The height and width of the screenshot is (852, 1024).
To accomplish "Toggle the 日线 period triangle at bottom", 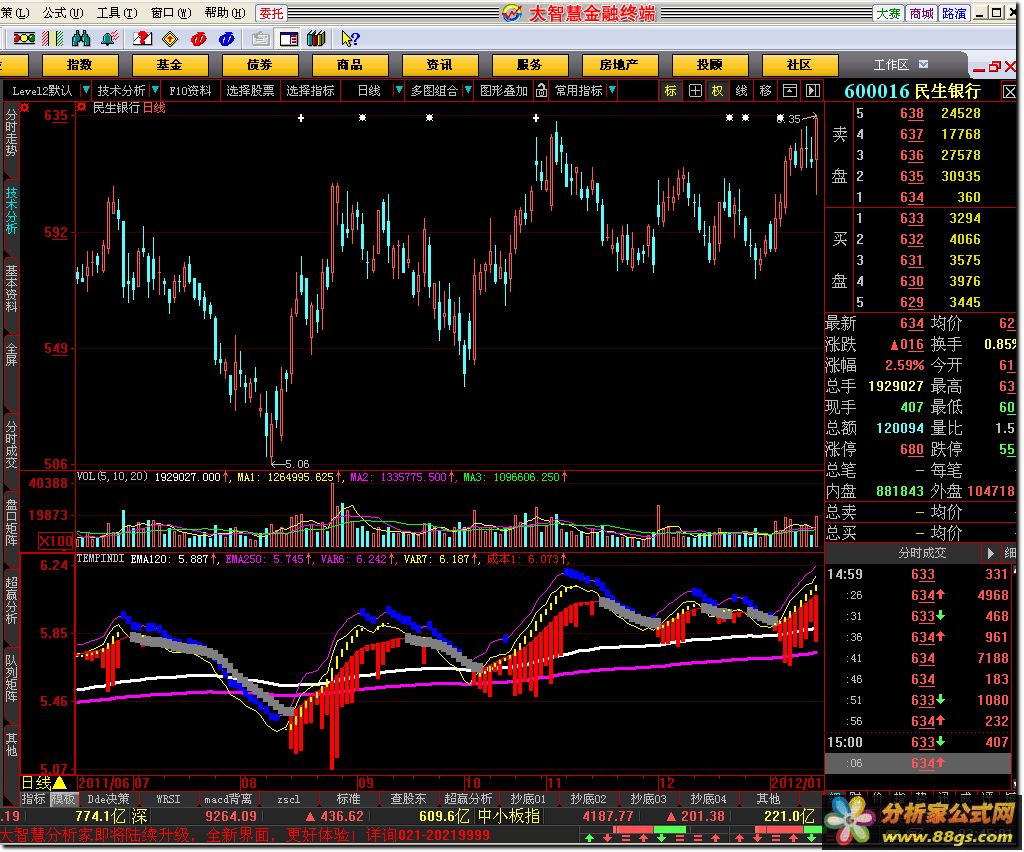I will (59, 782).
